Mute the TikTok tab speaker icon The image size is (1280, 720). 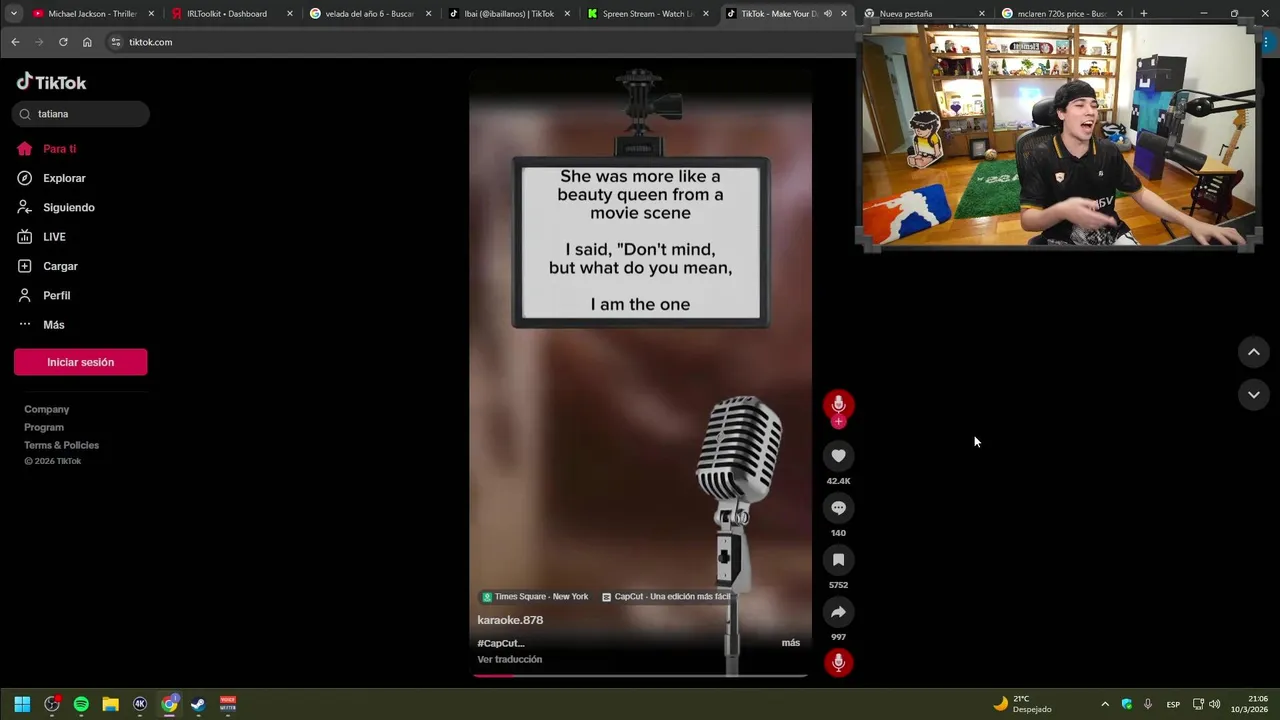click(x=827, y=14)
